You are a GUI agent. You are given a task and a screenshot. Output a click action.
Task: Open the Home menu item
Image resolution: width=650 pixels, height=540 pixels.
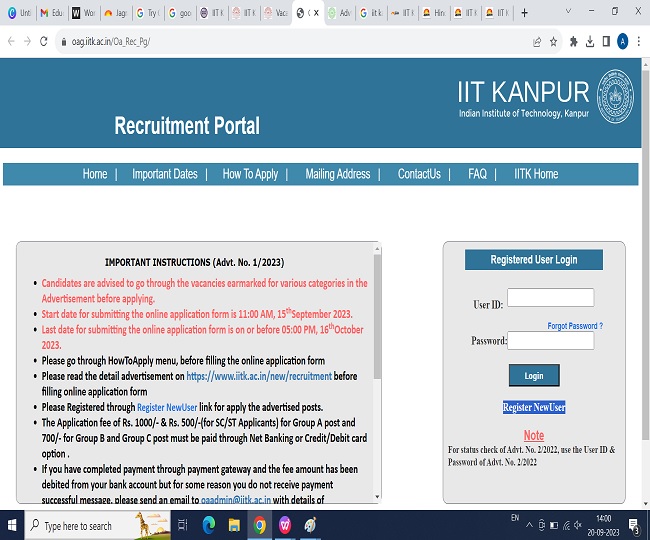pos(95,174)
